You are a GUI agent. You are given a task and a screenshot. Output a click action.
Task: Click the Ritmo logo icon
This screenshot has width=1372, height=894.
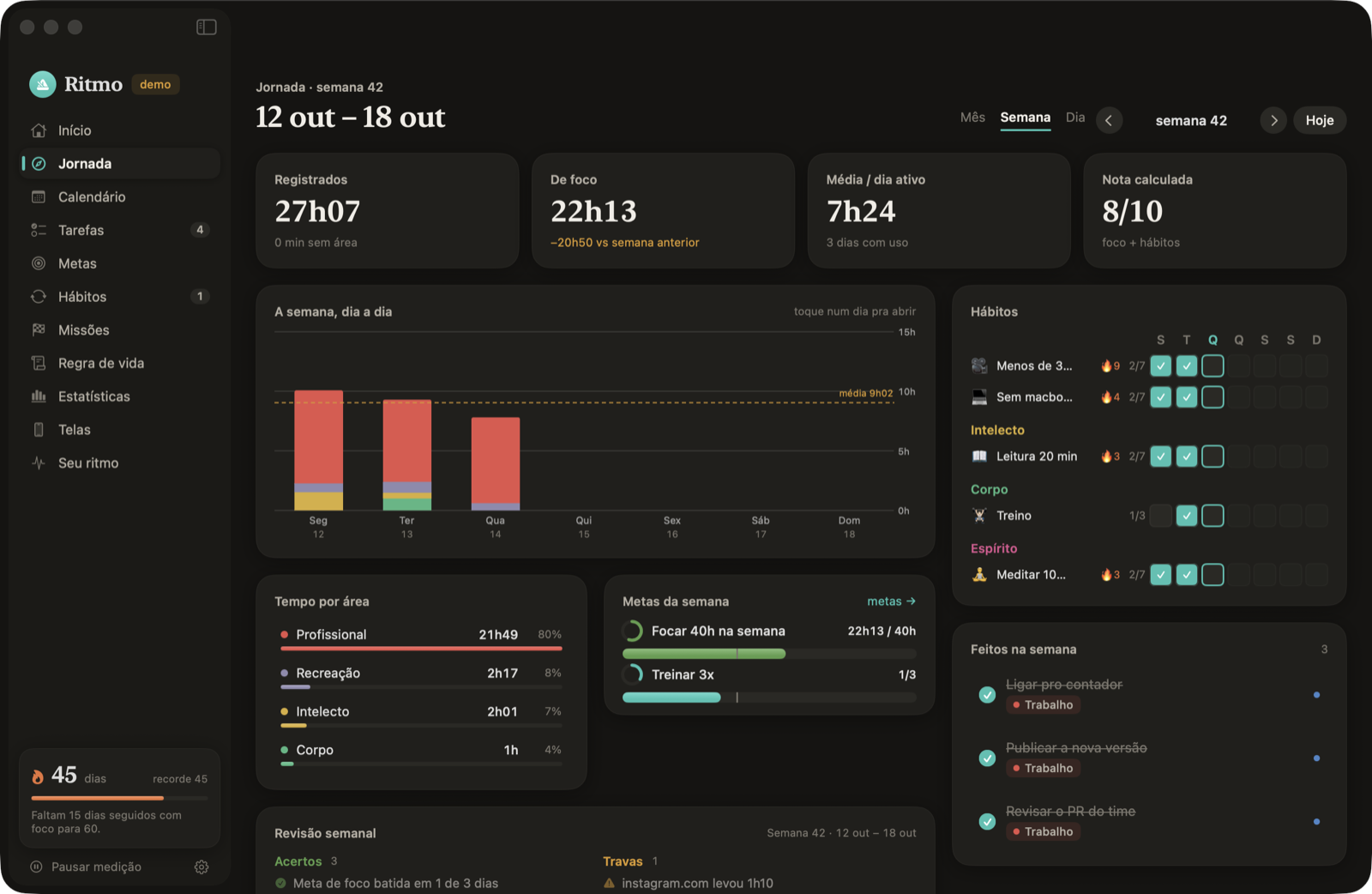point(43,84)
